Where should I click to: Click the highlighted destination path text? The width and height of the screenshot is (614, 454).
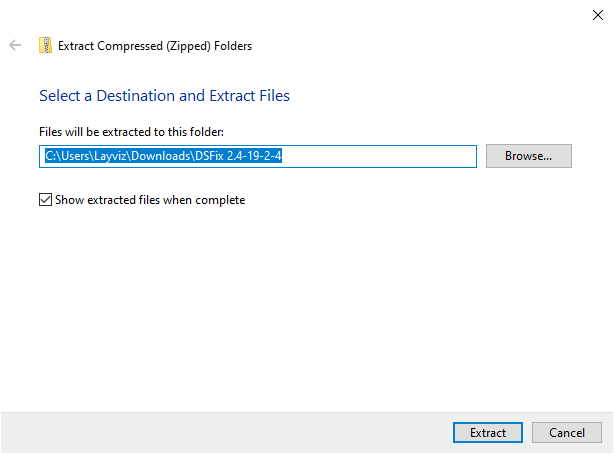(x=167, y=156)
